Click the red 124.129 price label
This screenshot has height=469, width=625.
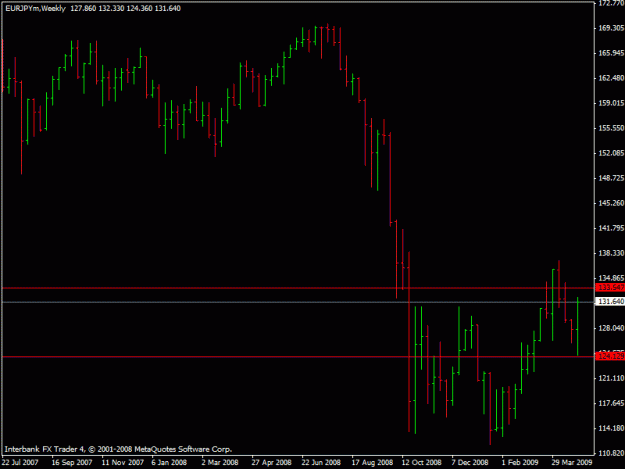click(611, 356)
